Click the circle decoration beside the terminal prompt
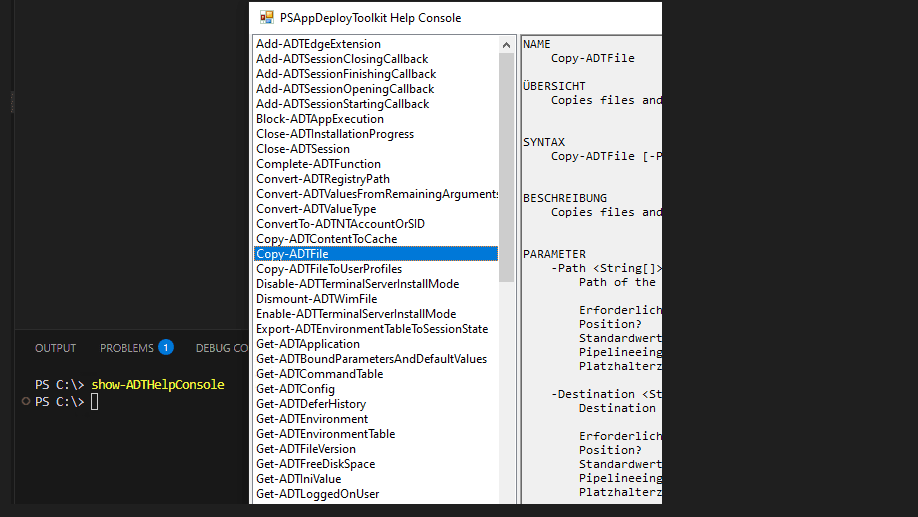 pyautogui.click(x=26, y=401)
